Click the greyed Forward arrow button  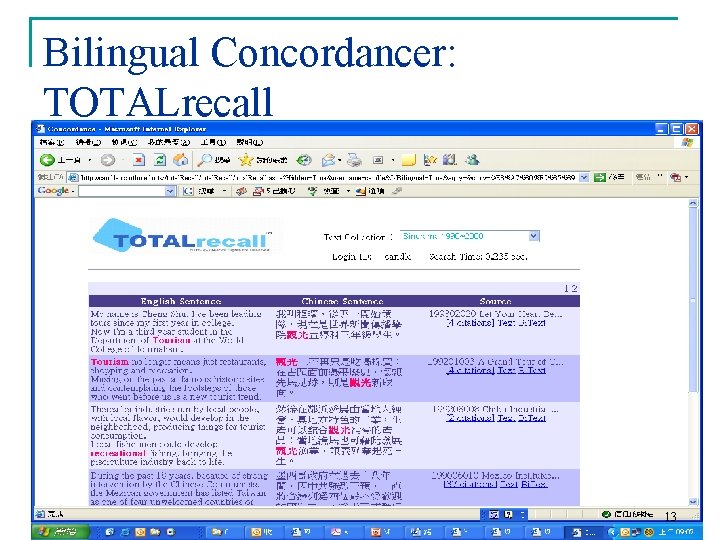coord(108,160)
